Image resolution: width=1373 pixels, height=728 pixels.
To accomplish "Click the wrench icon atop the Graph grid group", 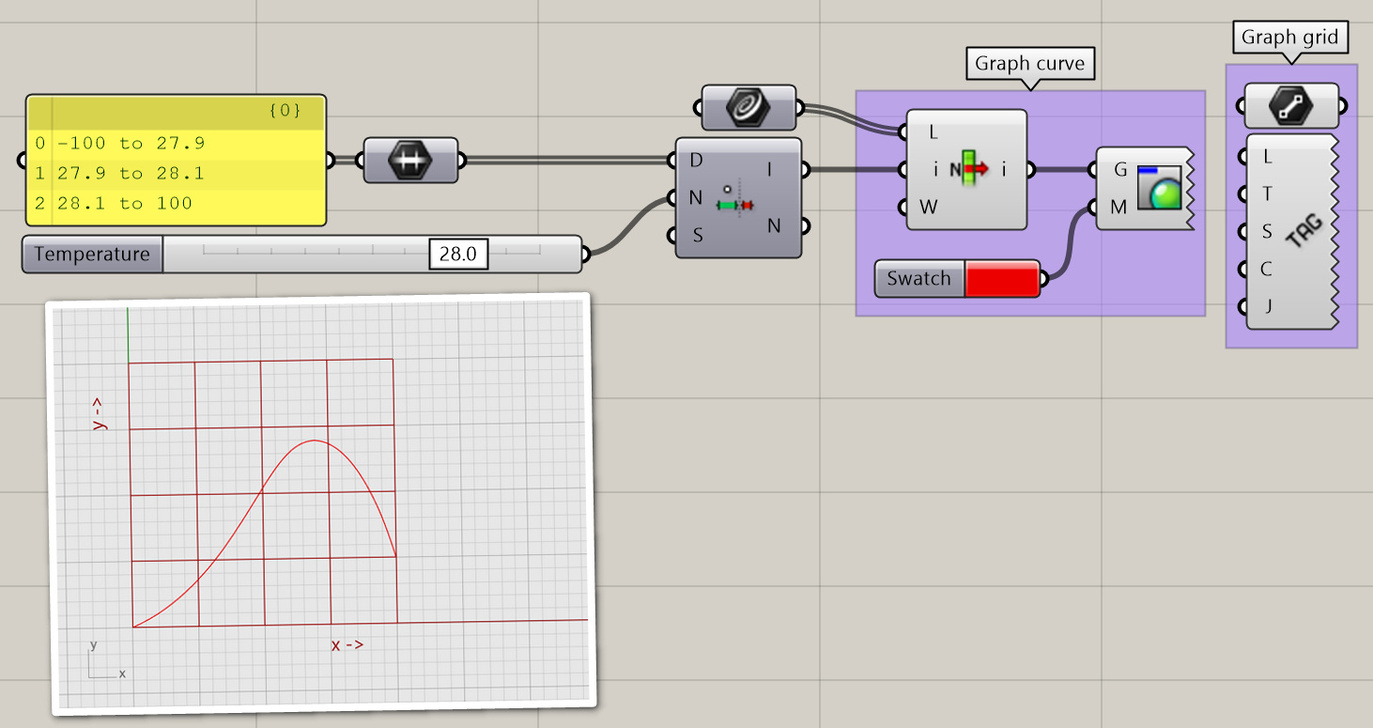I will [1291, 104].
